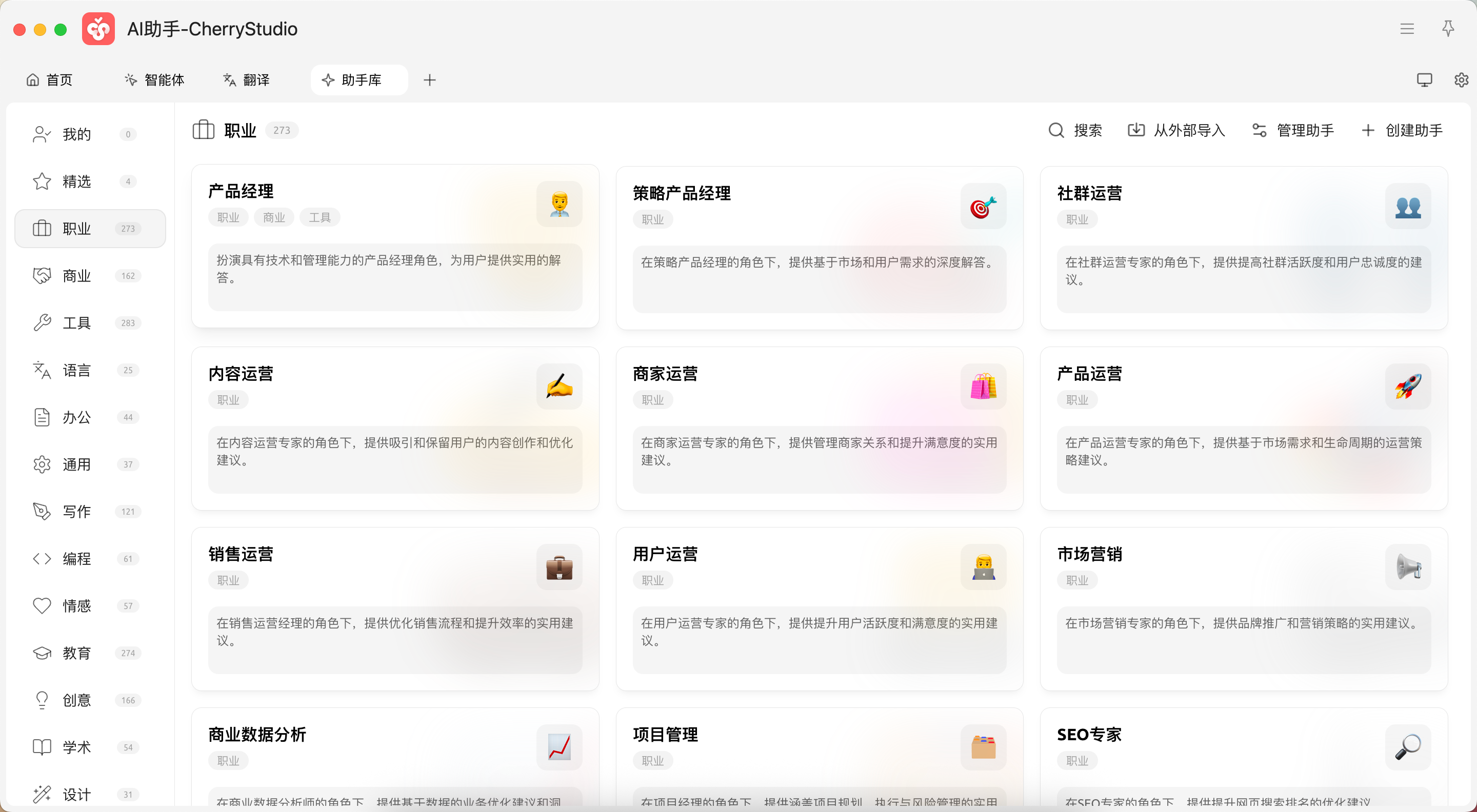Open the 项目管理 card title
This screenshot has height=812, width=1477.
tap(665, 735)
